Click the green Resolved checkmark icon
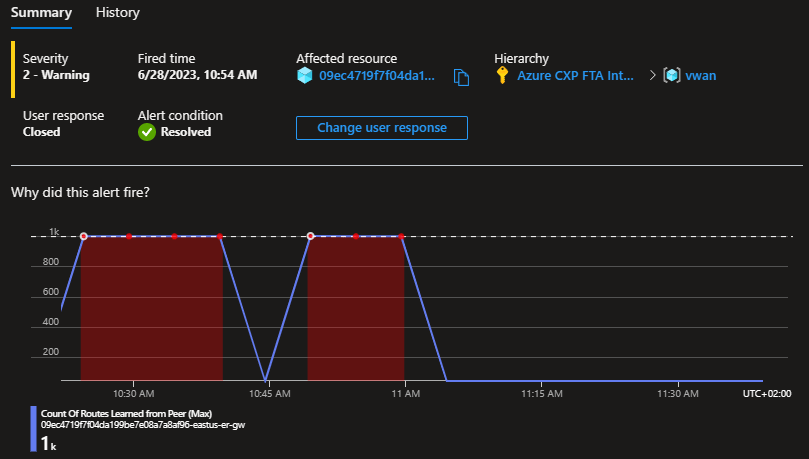 [147, 132]
